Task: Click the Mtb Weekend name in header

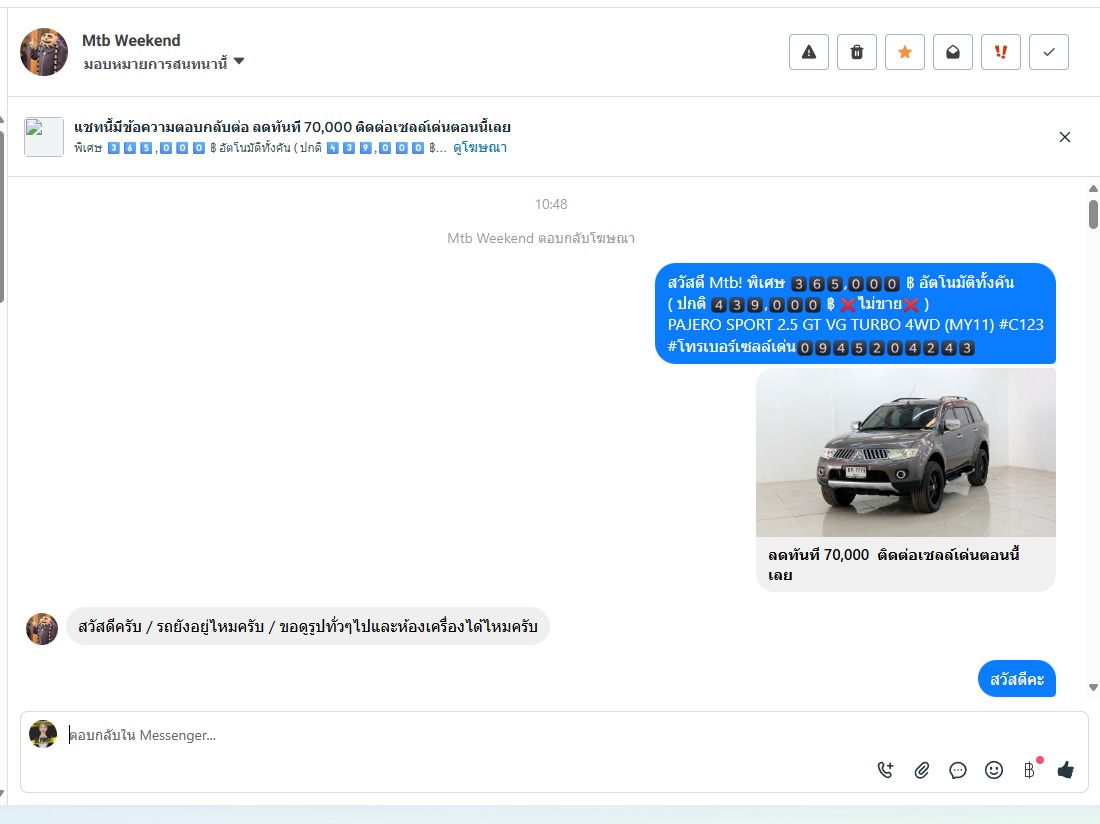Action: click(131, 41)
